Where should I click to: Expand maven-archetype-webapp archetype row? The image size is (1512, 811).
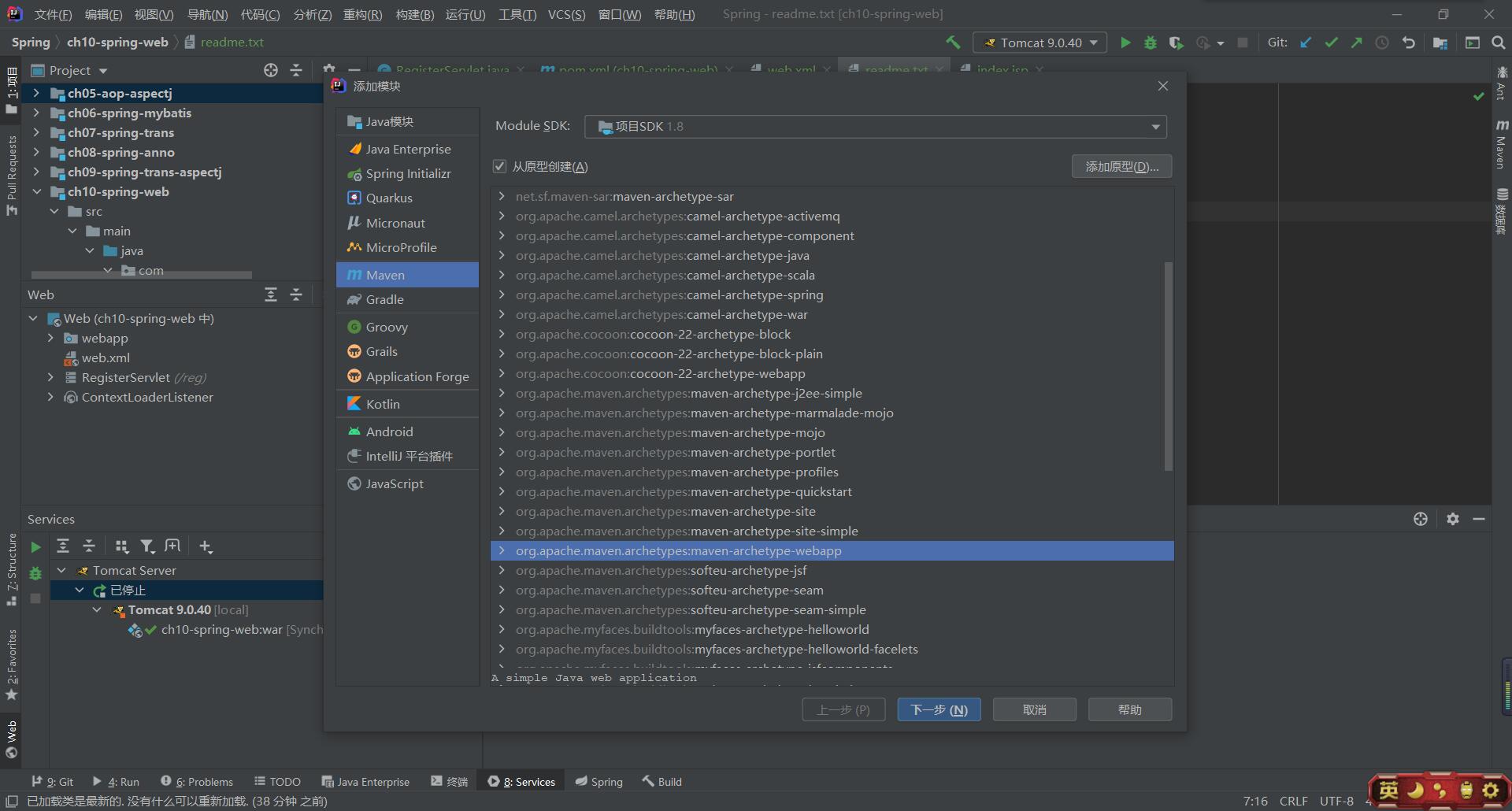point(502,550)
